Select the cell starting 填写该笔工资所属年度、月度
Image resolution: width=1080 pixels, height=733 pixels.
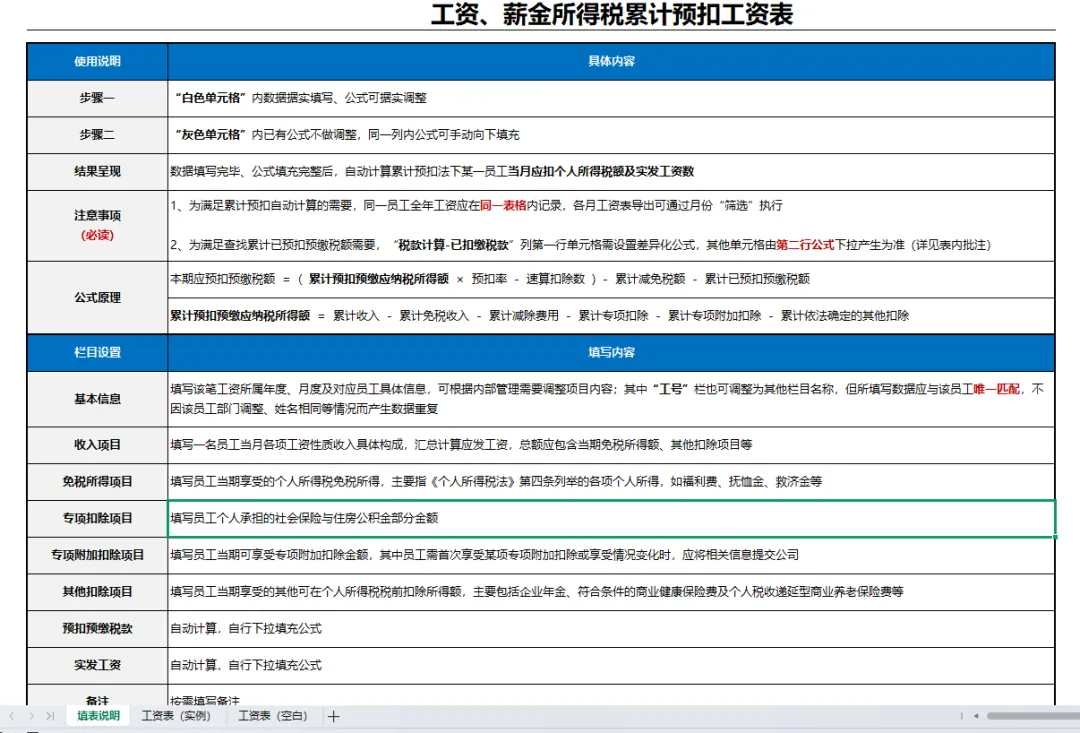pyautogui.click(x=611, y=399)
